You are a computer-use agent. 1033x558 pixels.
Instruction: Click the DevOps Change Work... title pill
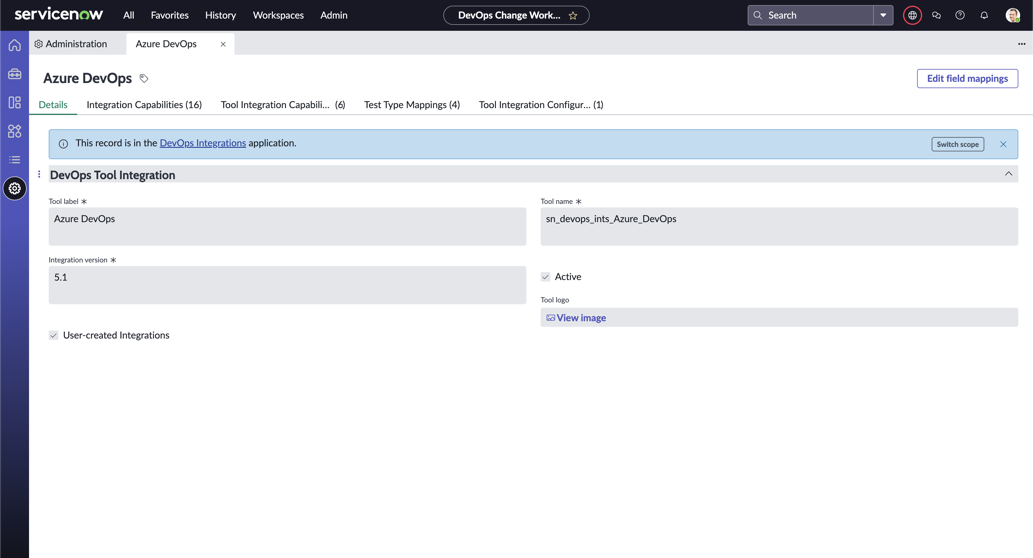[509, 15]
